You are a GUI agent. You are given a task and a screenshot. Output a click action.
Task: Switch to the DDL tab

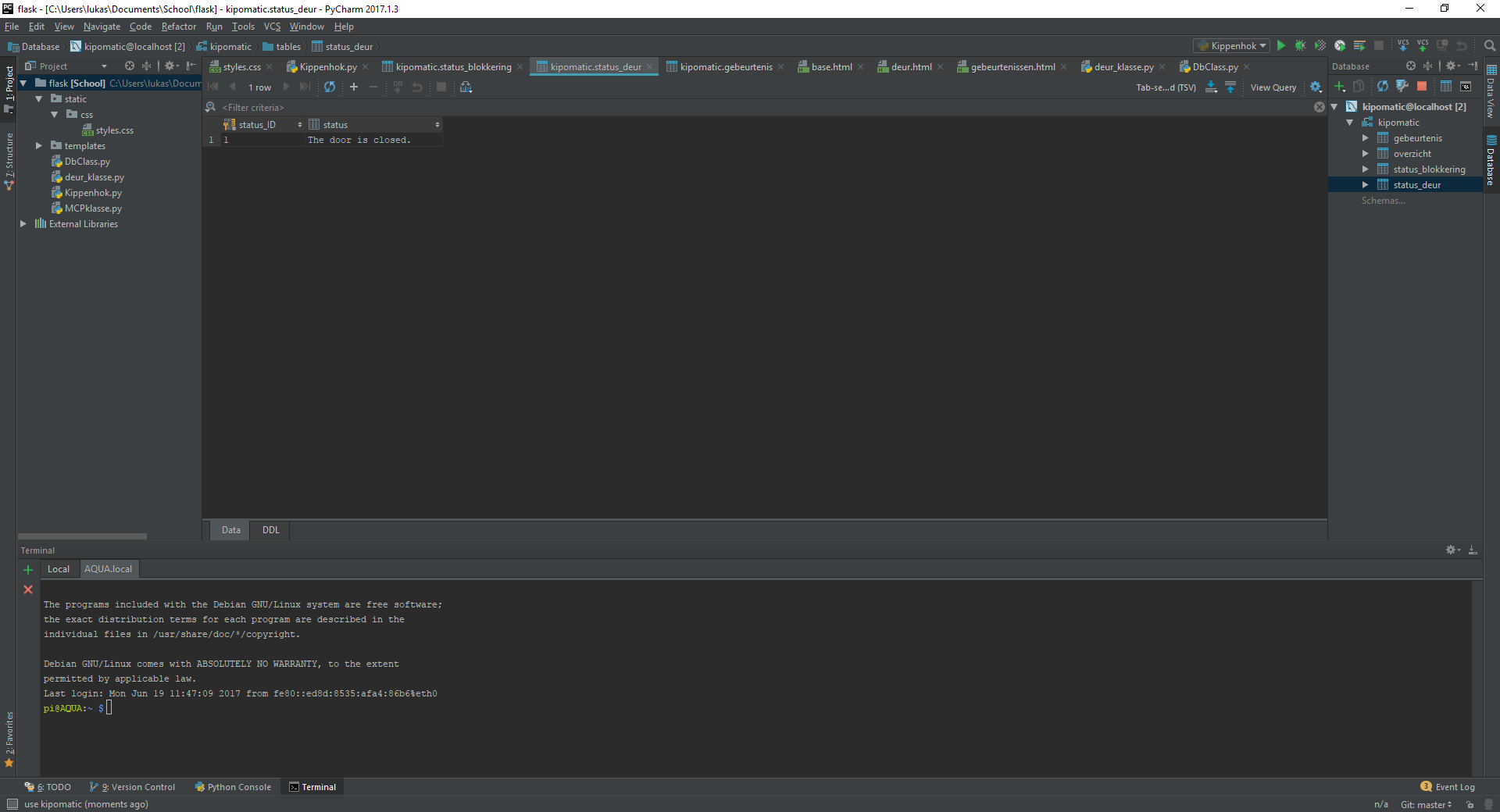point(270,530)
